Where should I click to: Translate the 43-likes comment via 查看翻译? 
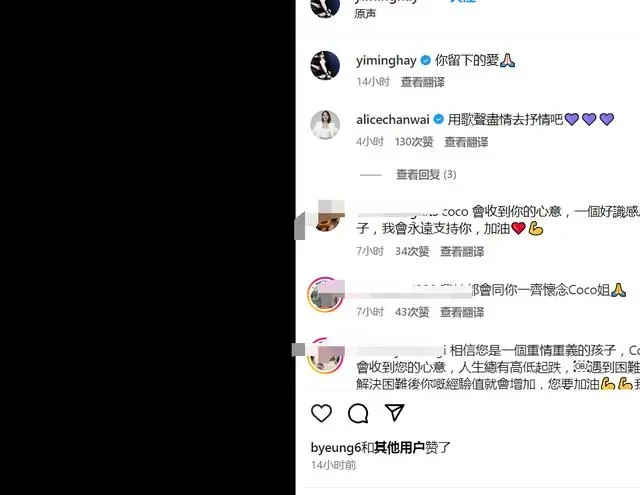(x=462, y=312)
